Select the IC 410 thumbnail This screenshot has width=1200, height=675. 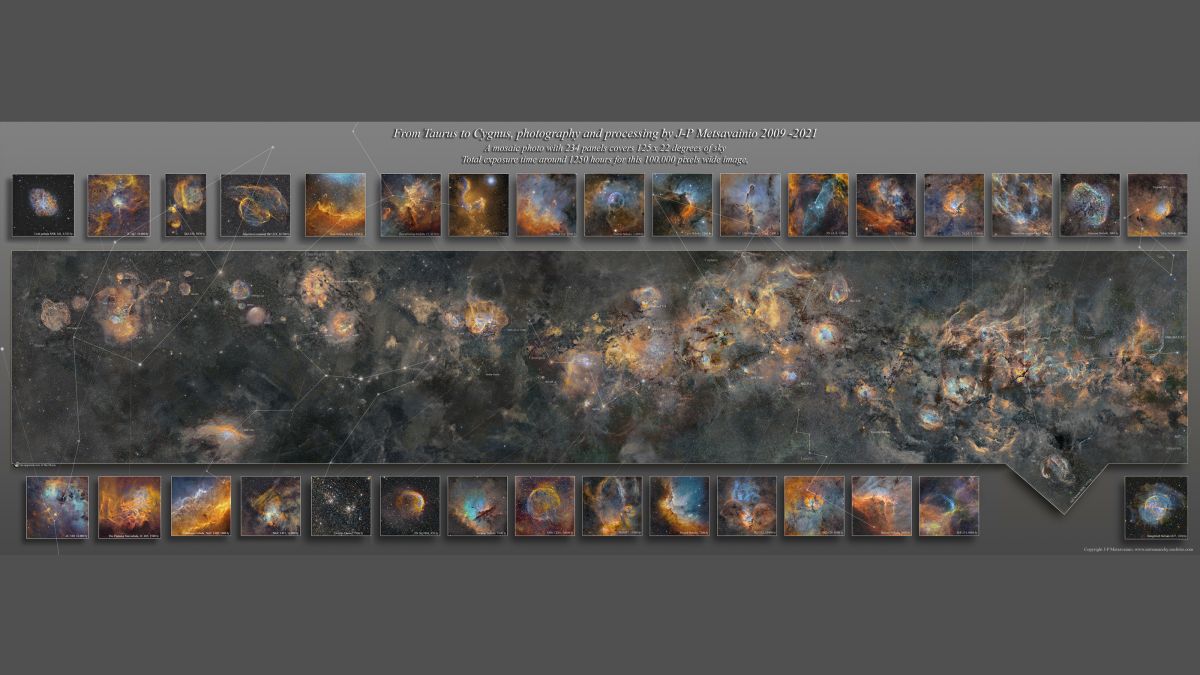pos(57,506)
